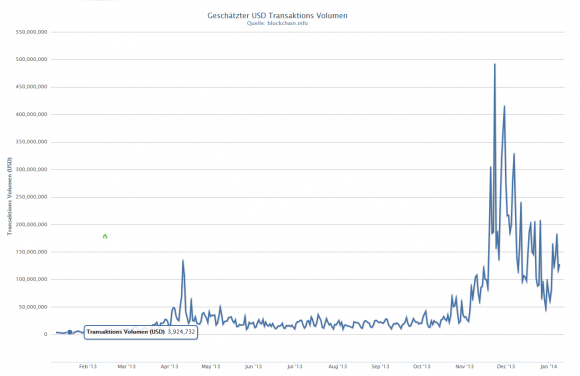The width and height of the screenshot is (580, 376).
Task: Click the 300,000,000 y-axis label
Action: tap(31, 169)
